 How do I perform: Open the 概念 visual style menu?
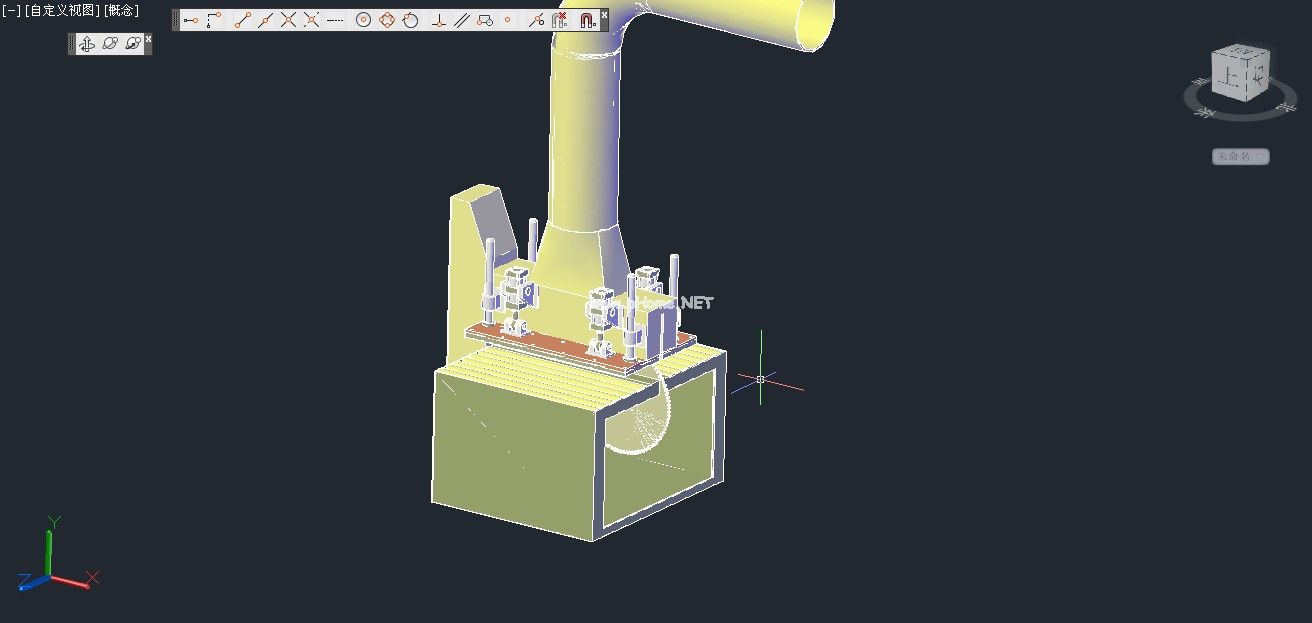pyautogui.click(x=122, y=12)
